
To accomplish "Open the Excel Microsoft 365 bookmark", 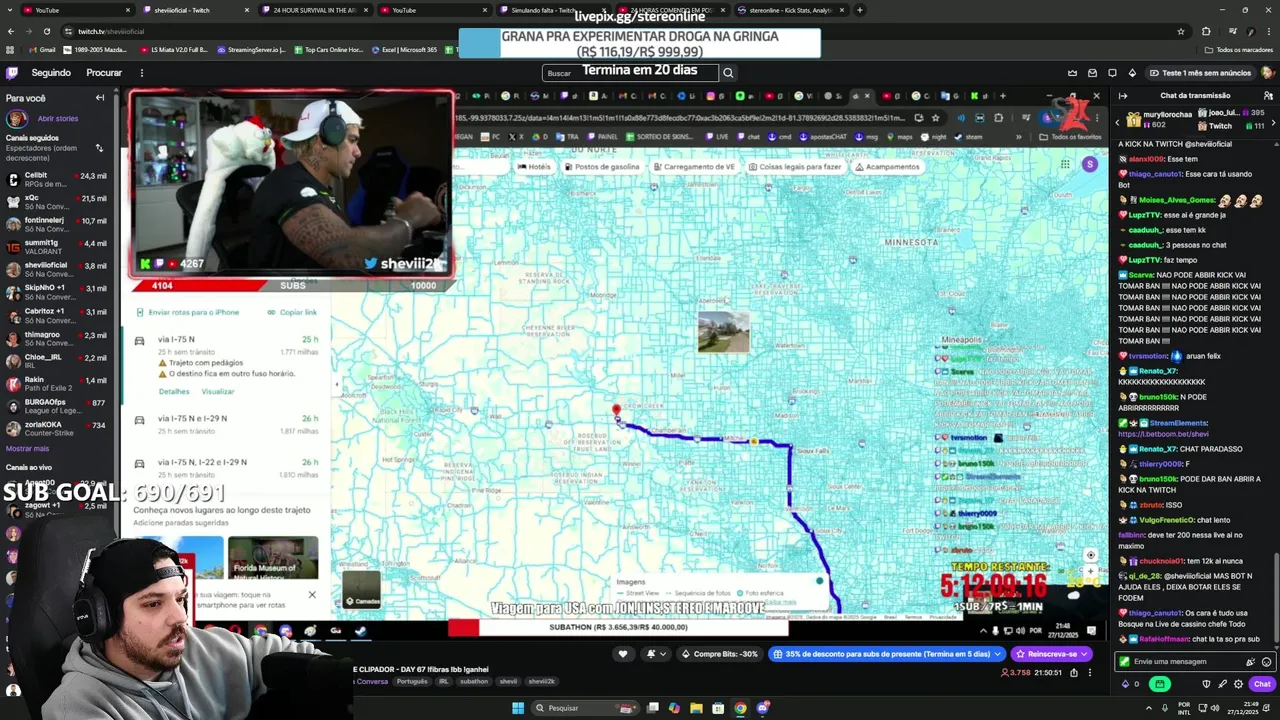I will 405,49.
